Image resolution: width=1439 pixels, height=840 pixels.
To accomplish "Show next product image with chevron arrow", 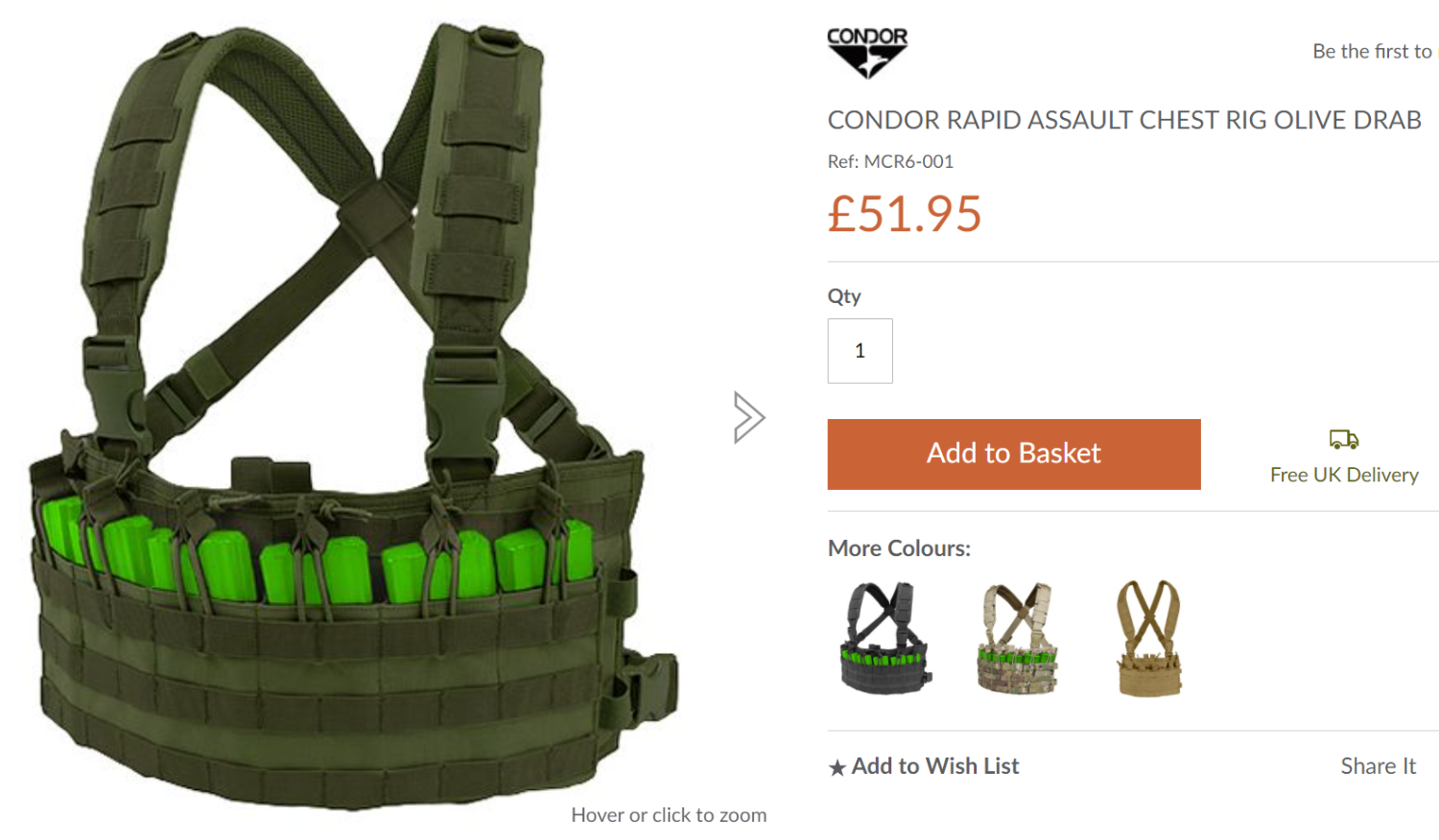I will [749, 417].
